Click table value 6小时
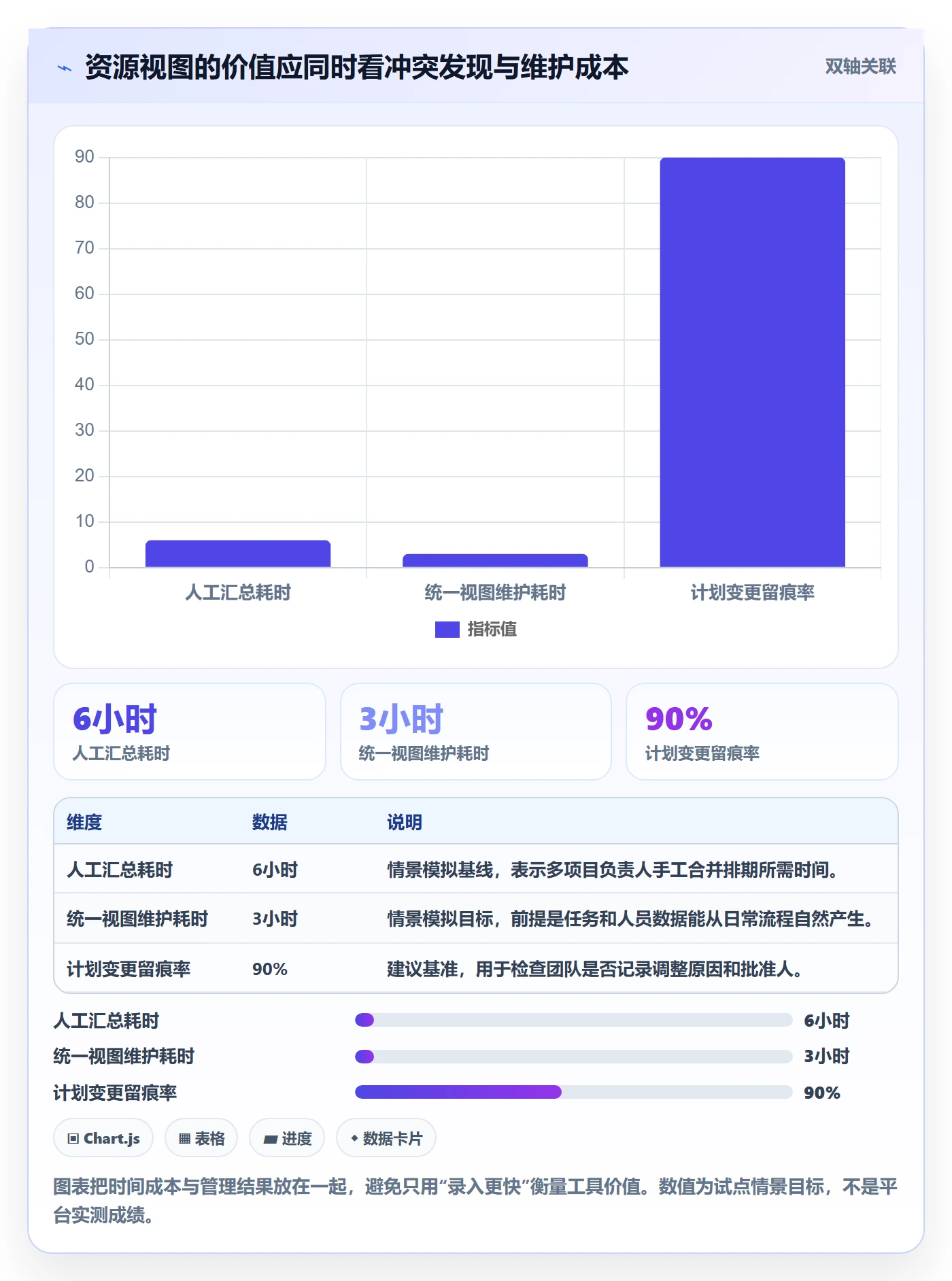Image resolution: width=952 pixels, height=1281 pixels. click(275, 870)
